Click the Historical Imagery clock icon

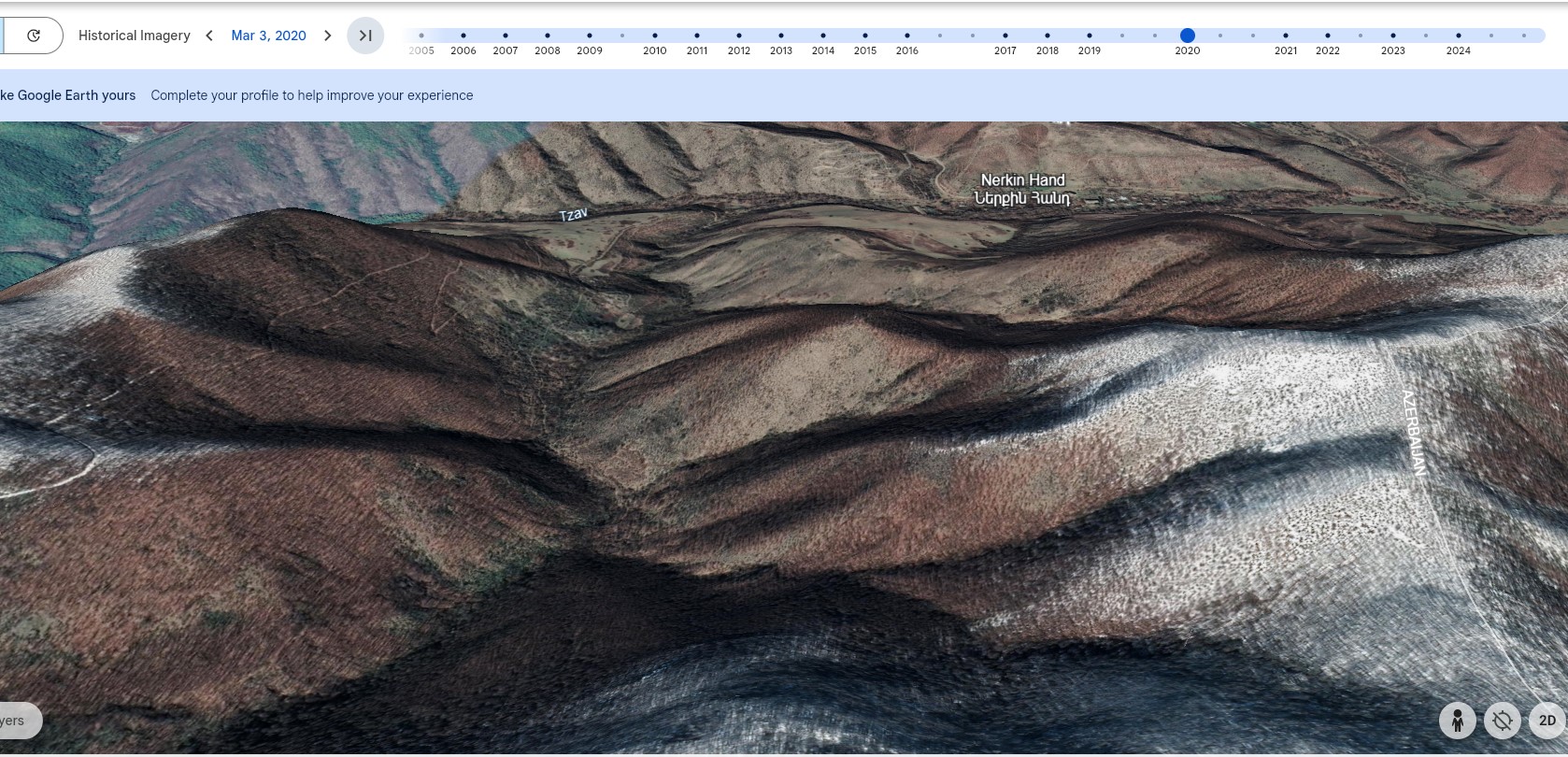[x=34, y=36]
